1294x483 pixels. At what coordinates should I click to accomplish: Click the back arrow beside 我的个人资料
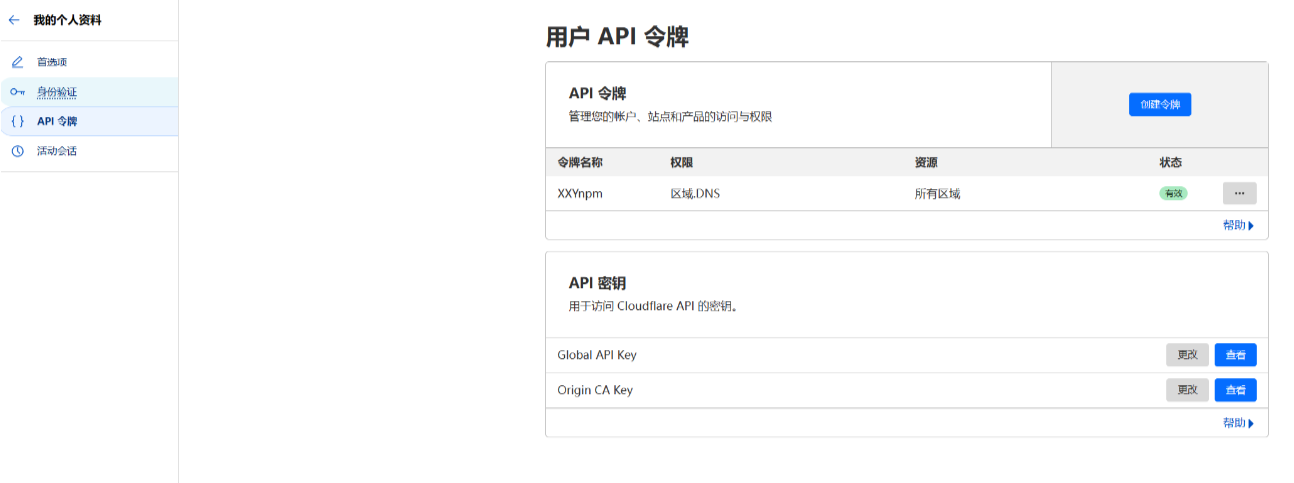pos(14,20)
